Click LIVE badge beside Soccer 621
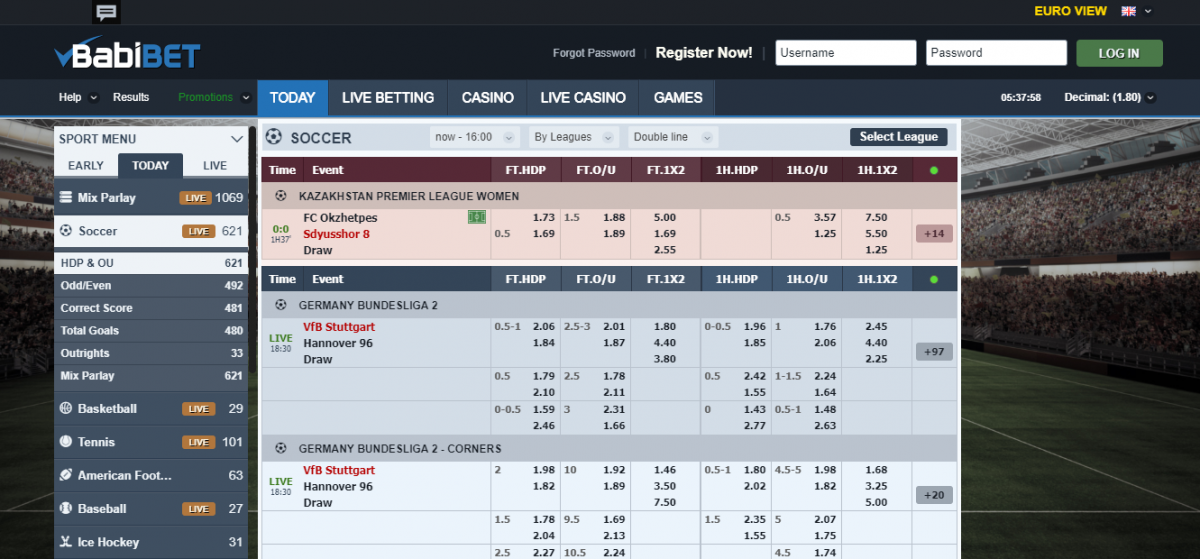Screen dimensions: 1200x559 tap(199, 231)
